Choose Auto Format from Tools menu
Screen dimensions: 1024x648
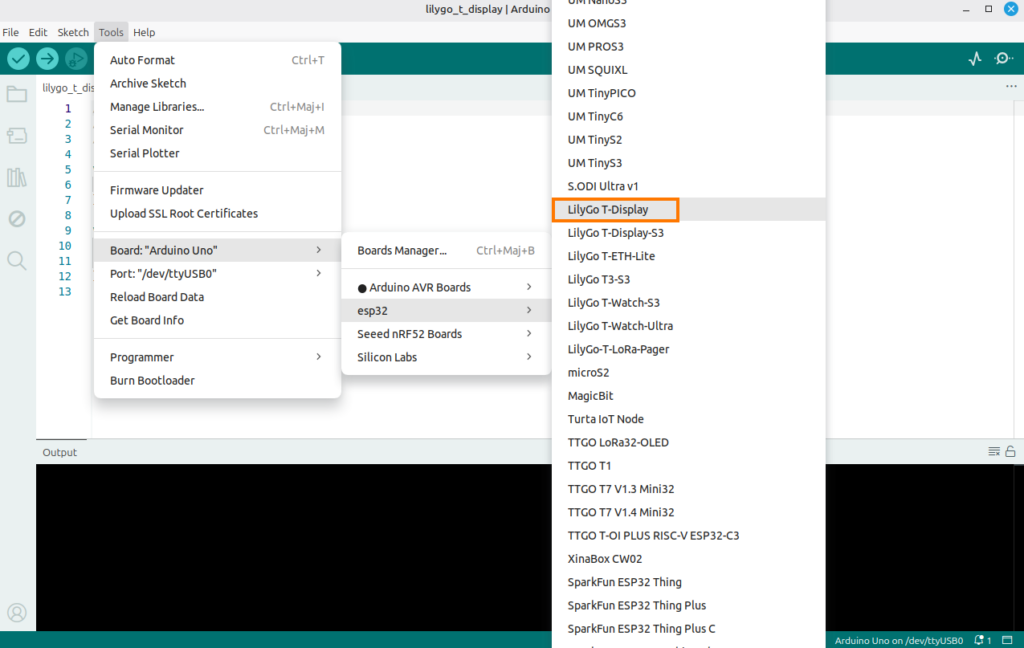(143, 60)
